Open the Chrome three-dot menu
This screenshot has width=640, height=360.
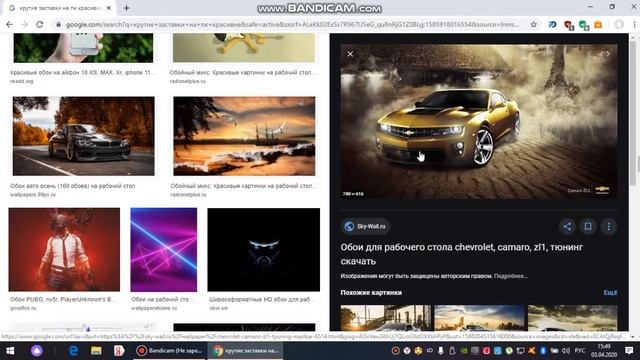click(635, 24)
